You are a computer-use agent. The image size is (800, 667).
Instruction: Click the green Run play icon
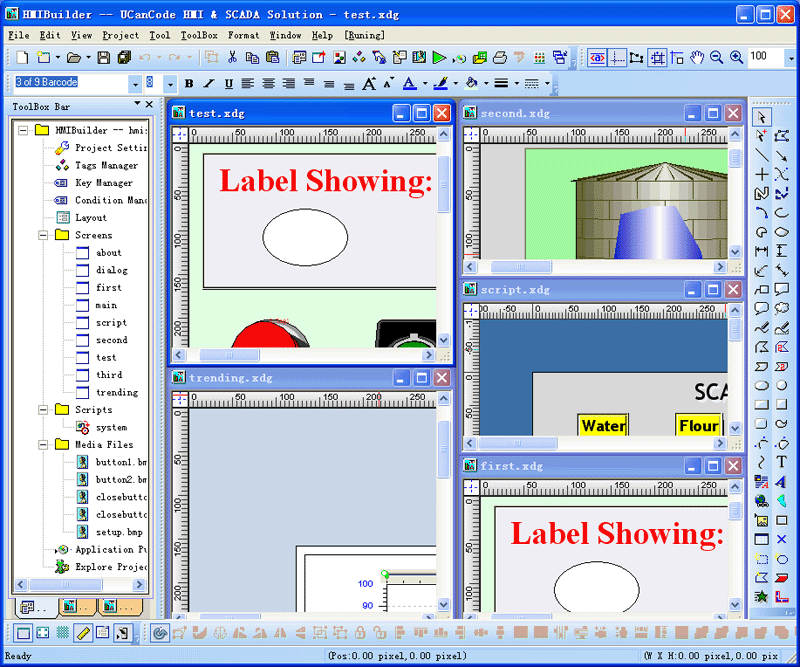(439, 58)
